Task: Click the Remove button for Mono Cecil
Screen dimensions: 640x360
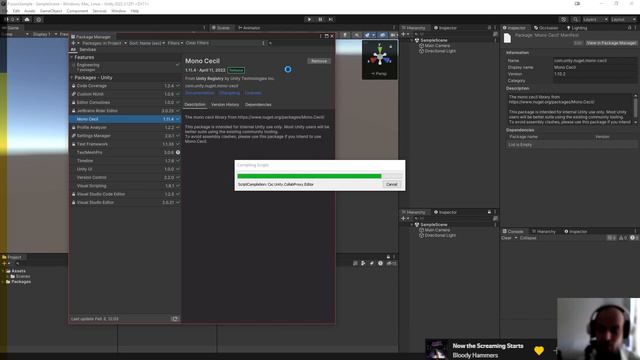Action: (319, 61)
